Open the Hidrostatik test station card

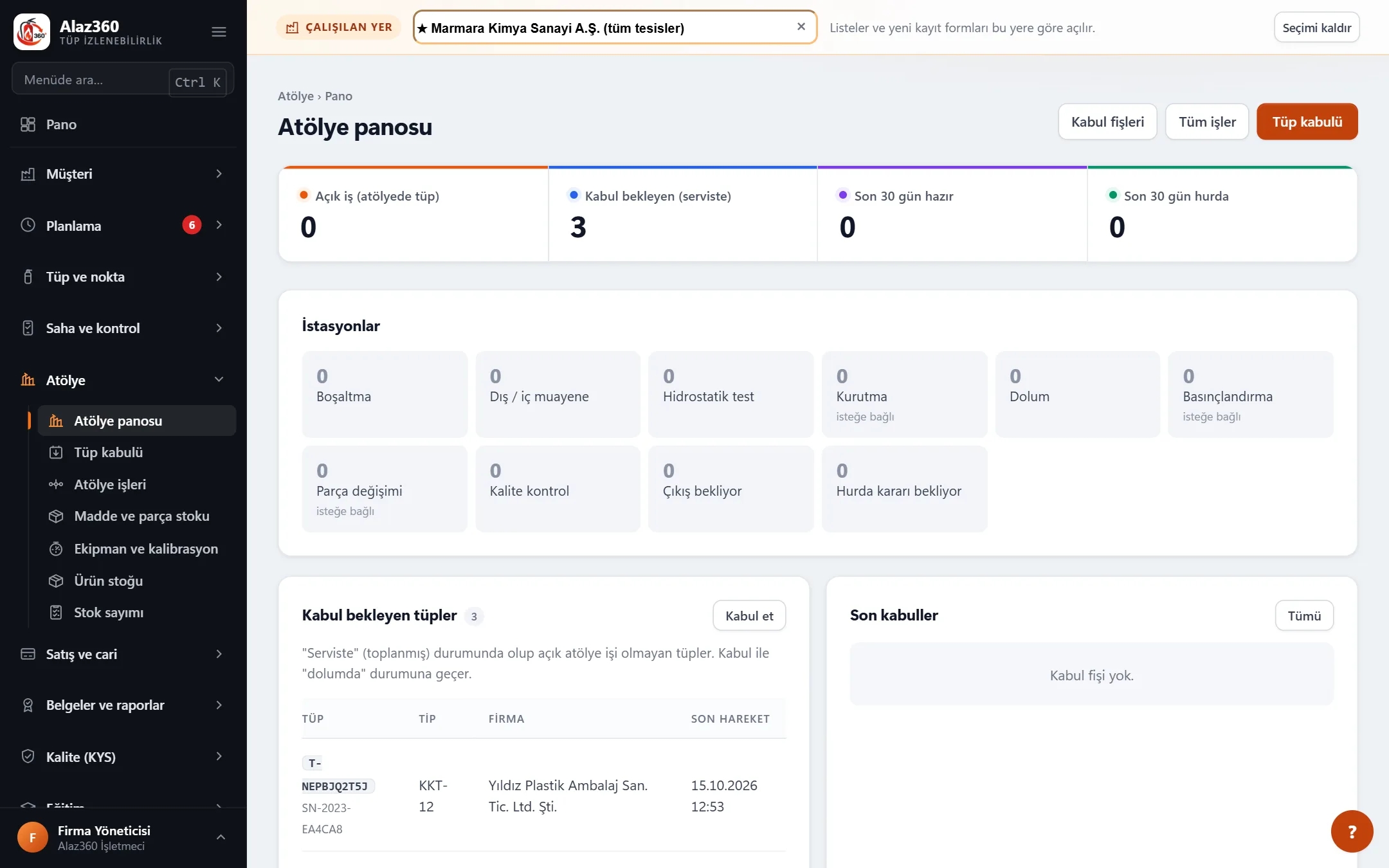tap(731, 394)
